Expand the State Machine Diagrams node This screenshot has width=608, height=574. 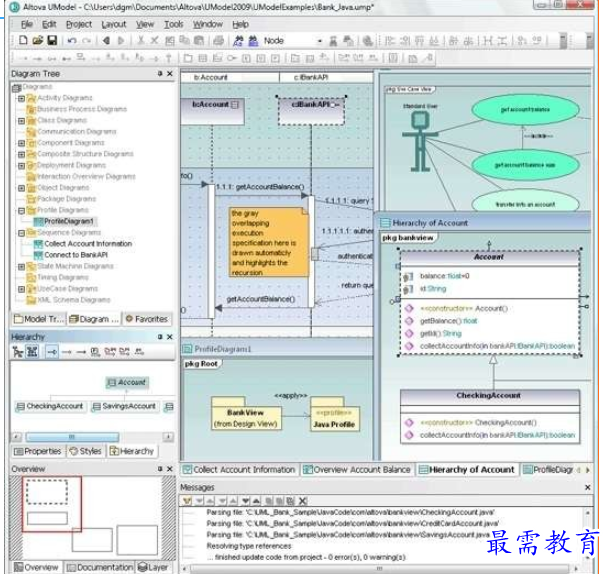[21, 267]
